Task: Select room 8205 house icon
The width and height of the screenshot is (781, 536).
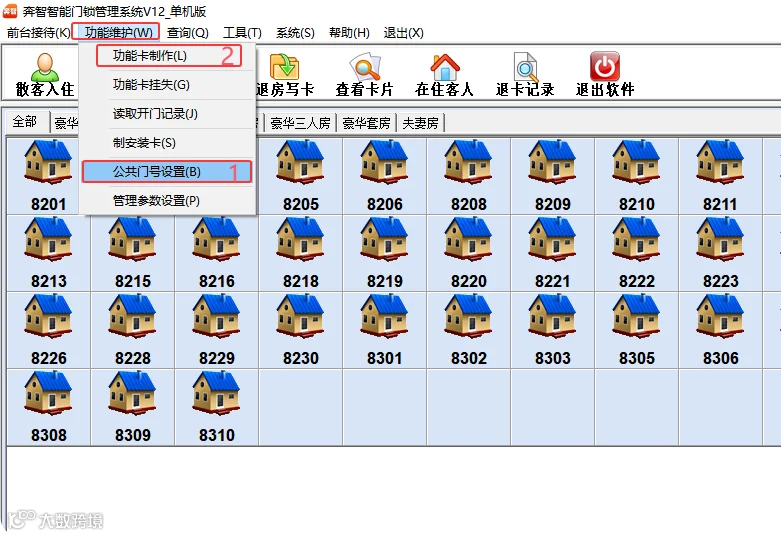Action: coord(300,162)
